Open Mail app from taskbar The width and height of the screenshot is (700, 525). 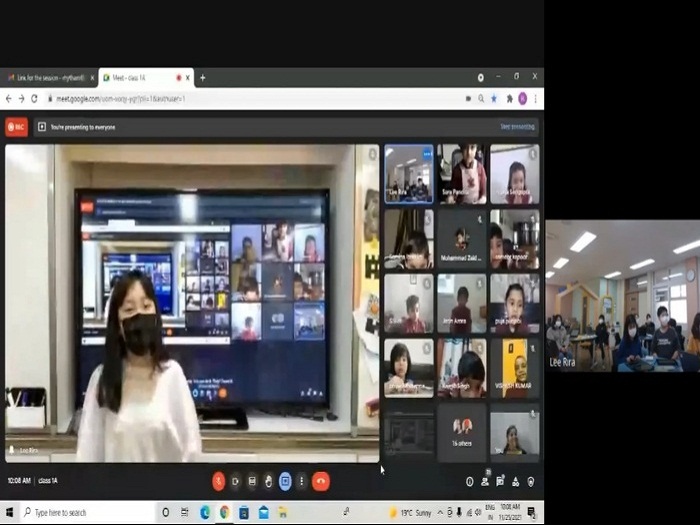[x=264, y=512]
